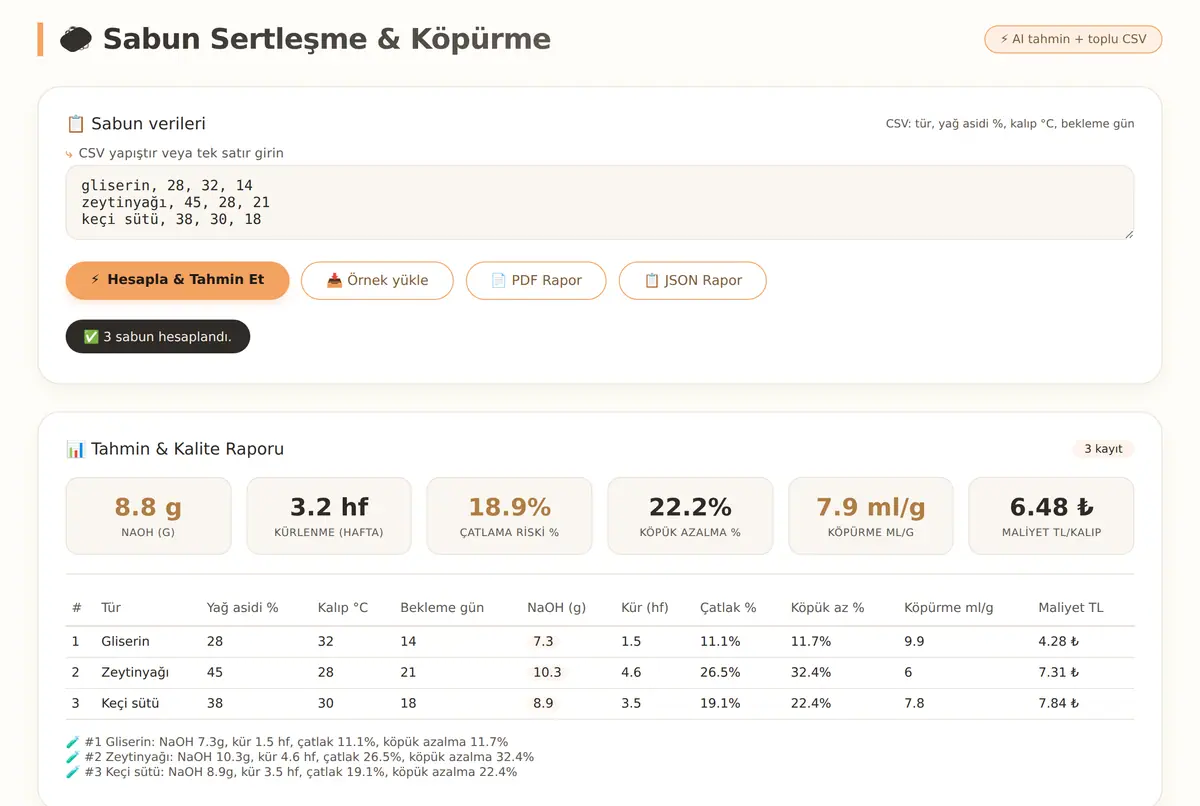Click the 19.1% çatlak cell for Keçi sütü
Image resolution: width=1200 pixels, height=806 pixels.
(720, 703)
